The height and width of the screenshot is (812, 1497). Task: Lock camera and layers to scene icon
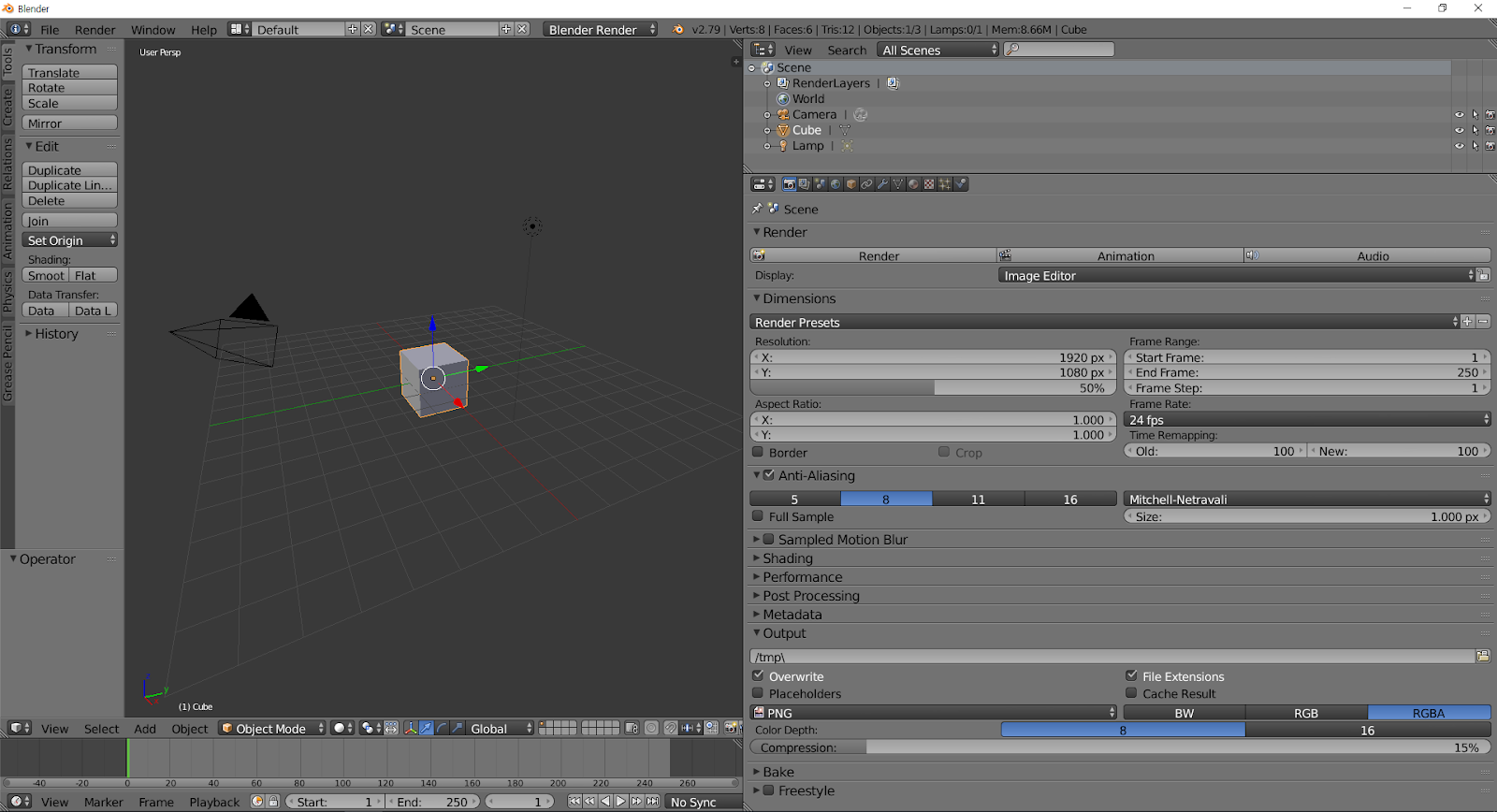[x=632, y=728]
